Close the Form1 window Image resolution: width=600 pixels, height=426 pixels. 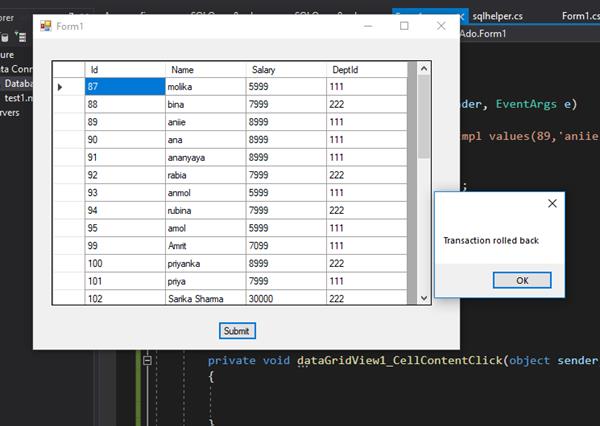(441, 25)
